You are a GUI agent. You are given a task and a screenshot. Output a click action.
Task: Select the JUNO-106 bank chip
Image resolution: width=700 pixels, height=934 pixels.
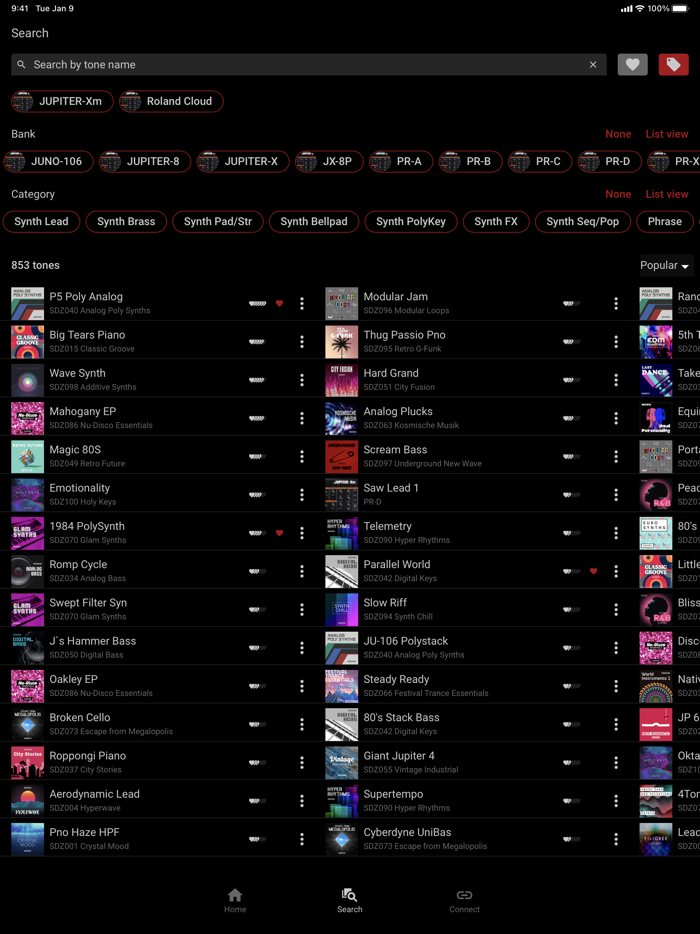(48, 161)
